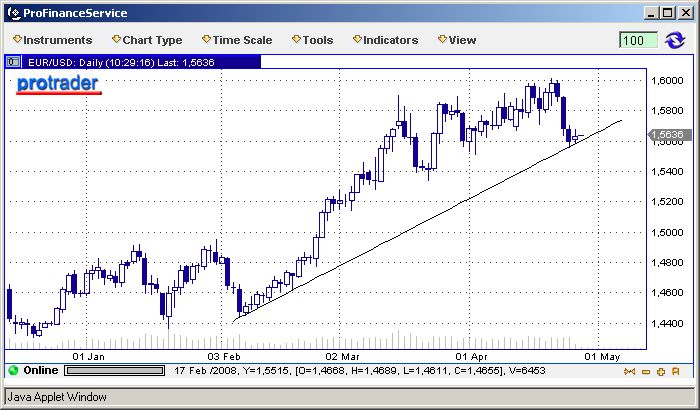This screenshot has width=700, height=410.
Task: Click the 1,6000 price axis label
Action: click(x=667, y=80)
